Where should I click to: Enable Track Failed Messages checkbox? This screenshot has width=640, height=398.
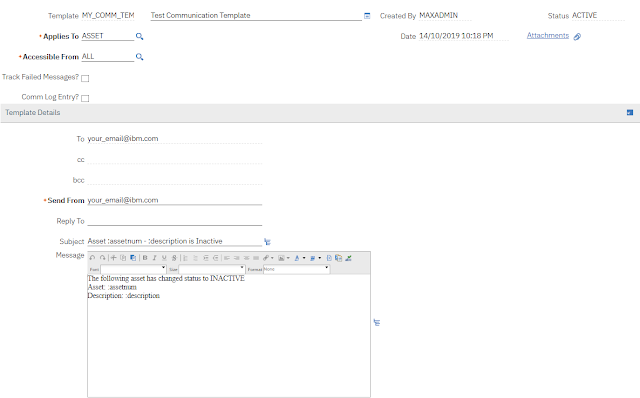(85, 78)
